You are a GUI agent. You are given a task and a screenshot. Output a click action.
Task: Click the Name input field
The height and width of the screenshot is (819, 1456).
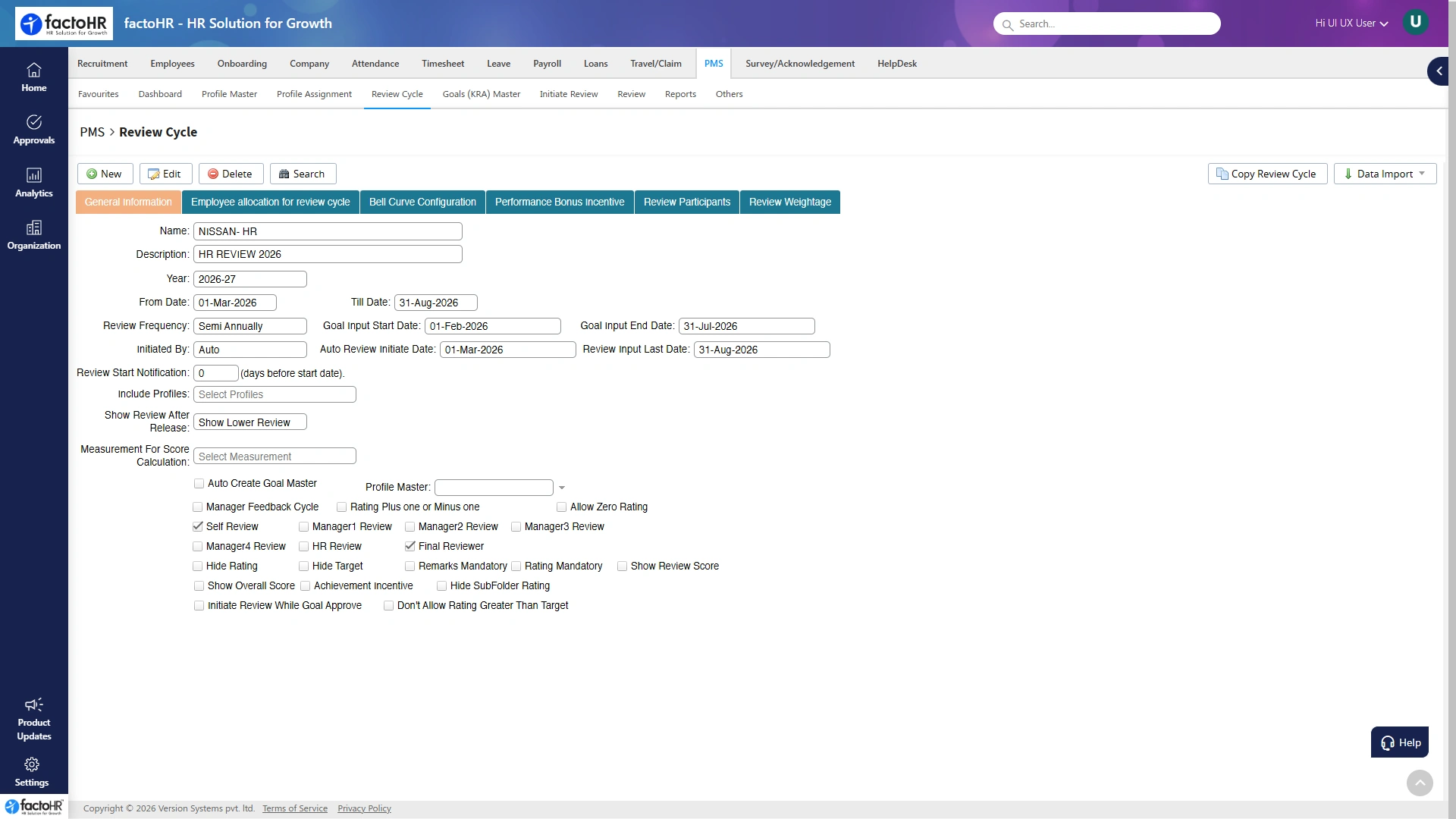click(x=328, y=231)
